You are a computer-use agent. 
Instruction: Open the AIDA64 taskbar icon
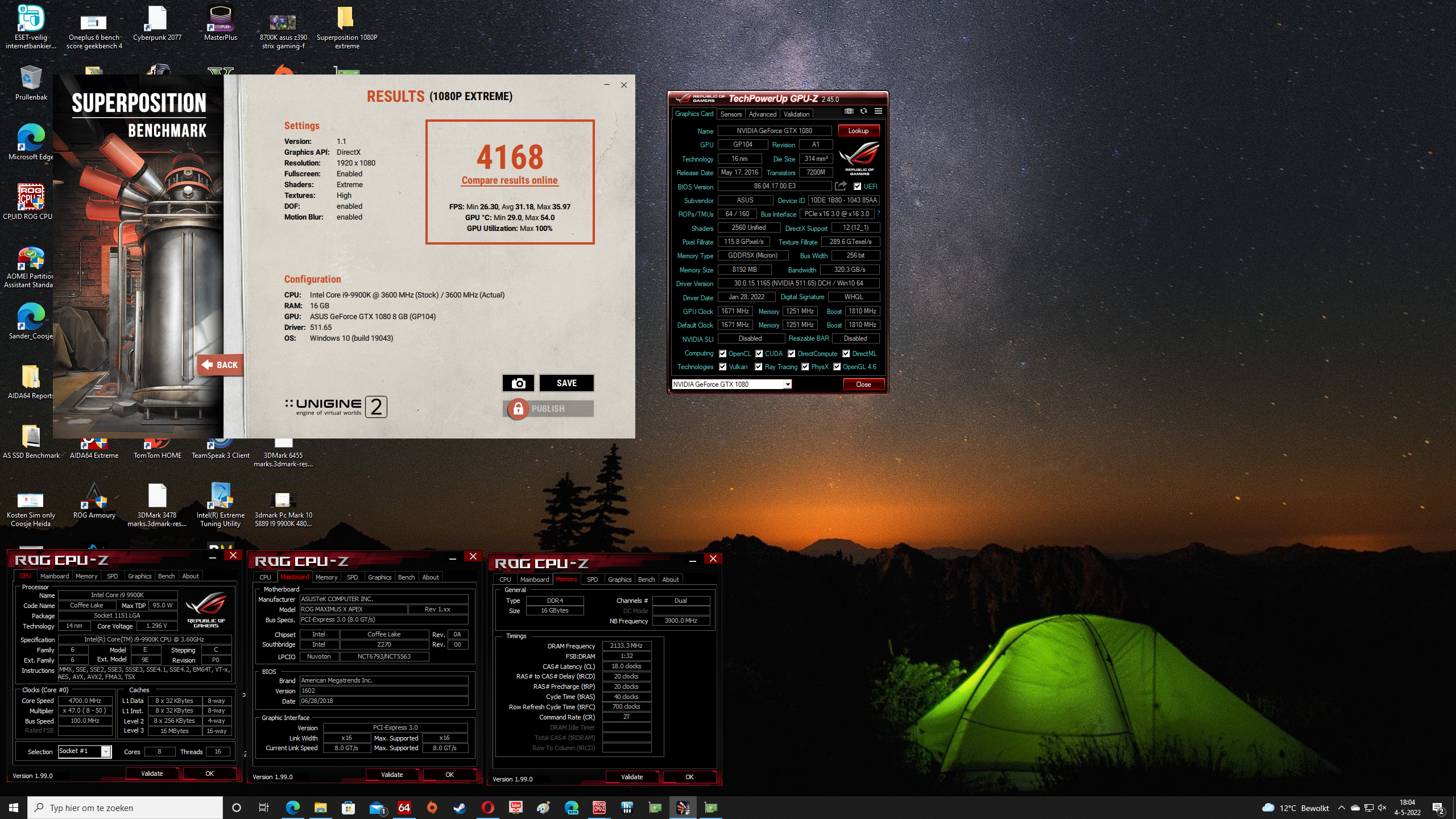(404, 808)
